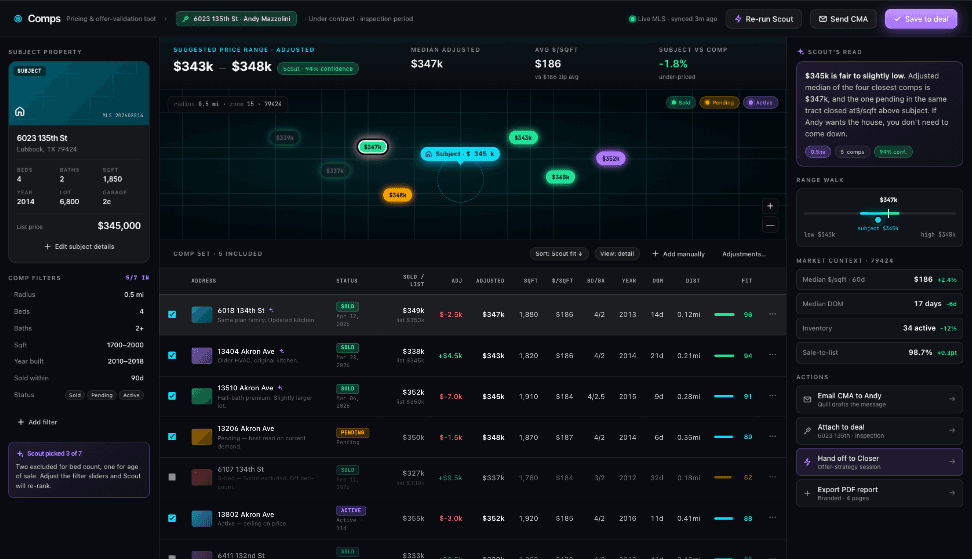
Task: Change the Sqft filter range 1700–2000
Action: click(x=125, y=345)
